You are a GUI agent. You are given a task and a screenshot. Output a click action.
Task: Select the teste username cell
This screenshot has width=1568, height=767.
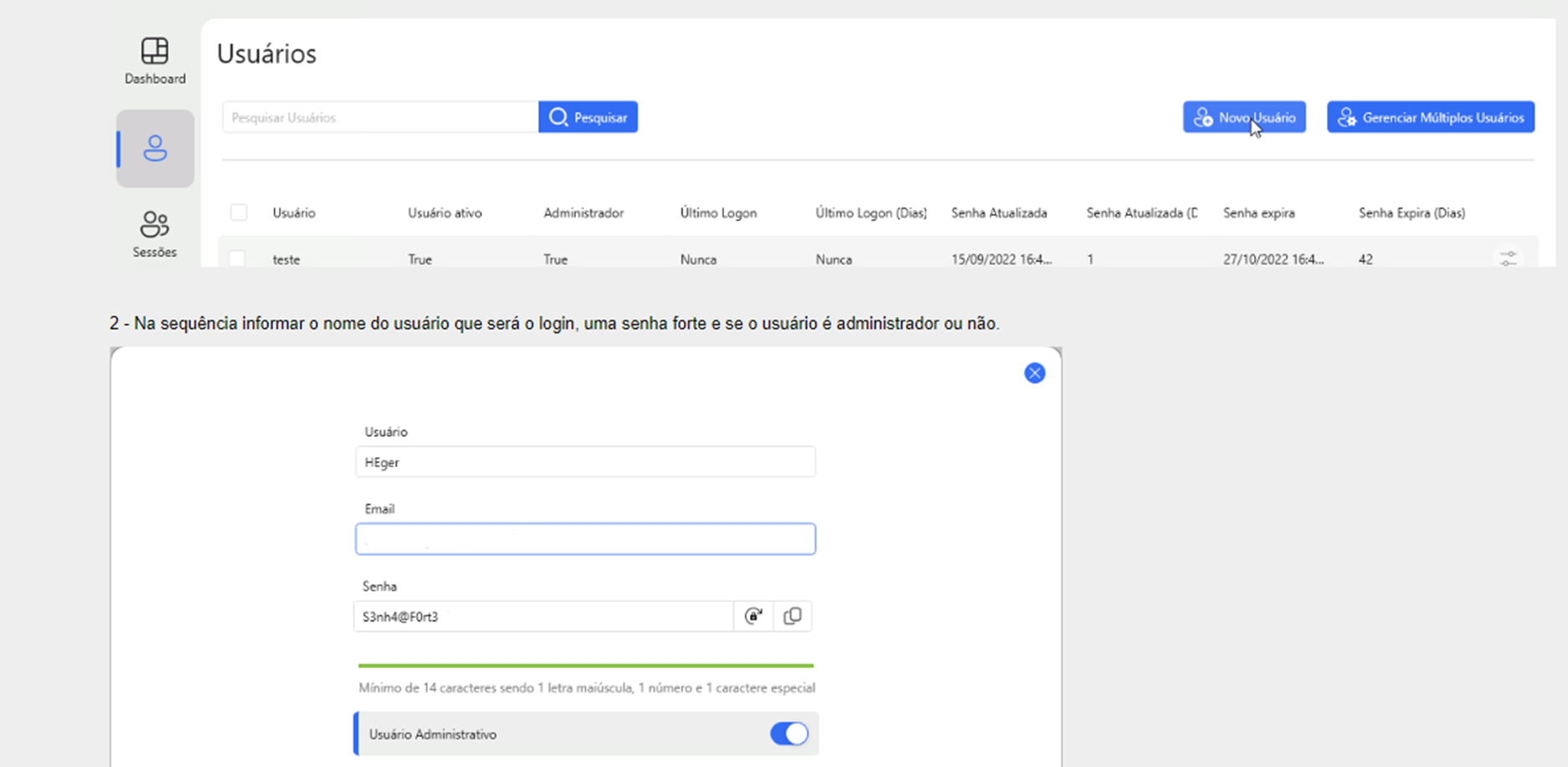pos(286,260)
